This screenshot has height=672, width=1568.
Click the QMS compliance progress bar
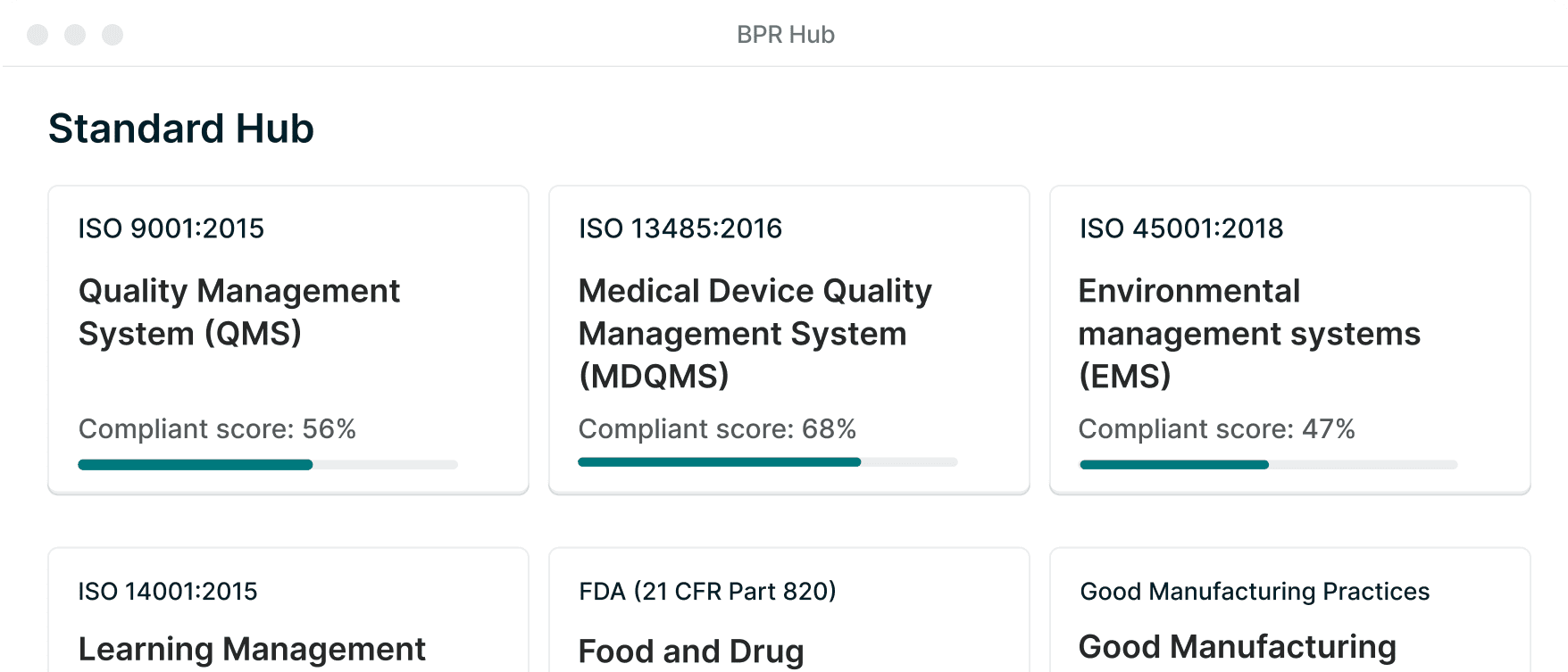(x=268, y=465)
